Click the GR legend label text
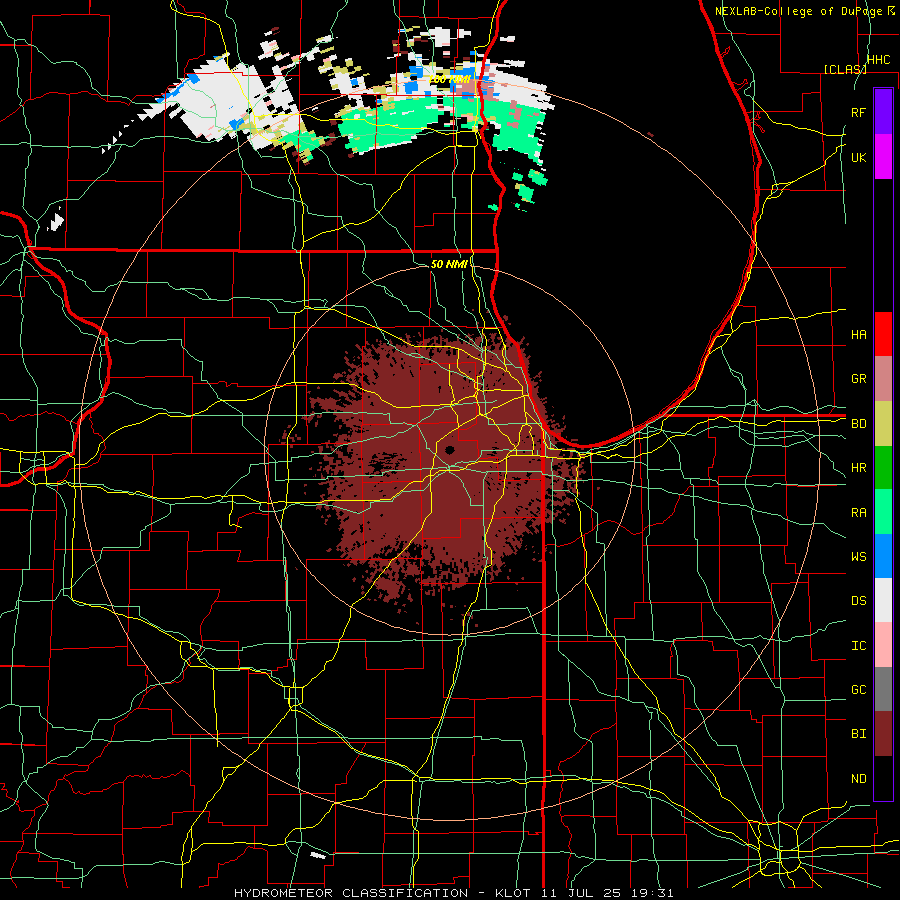The image size is (900, 900). pos(858,379)
